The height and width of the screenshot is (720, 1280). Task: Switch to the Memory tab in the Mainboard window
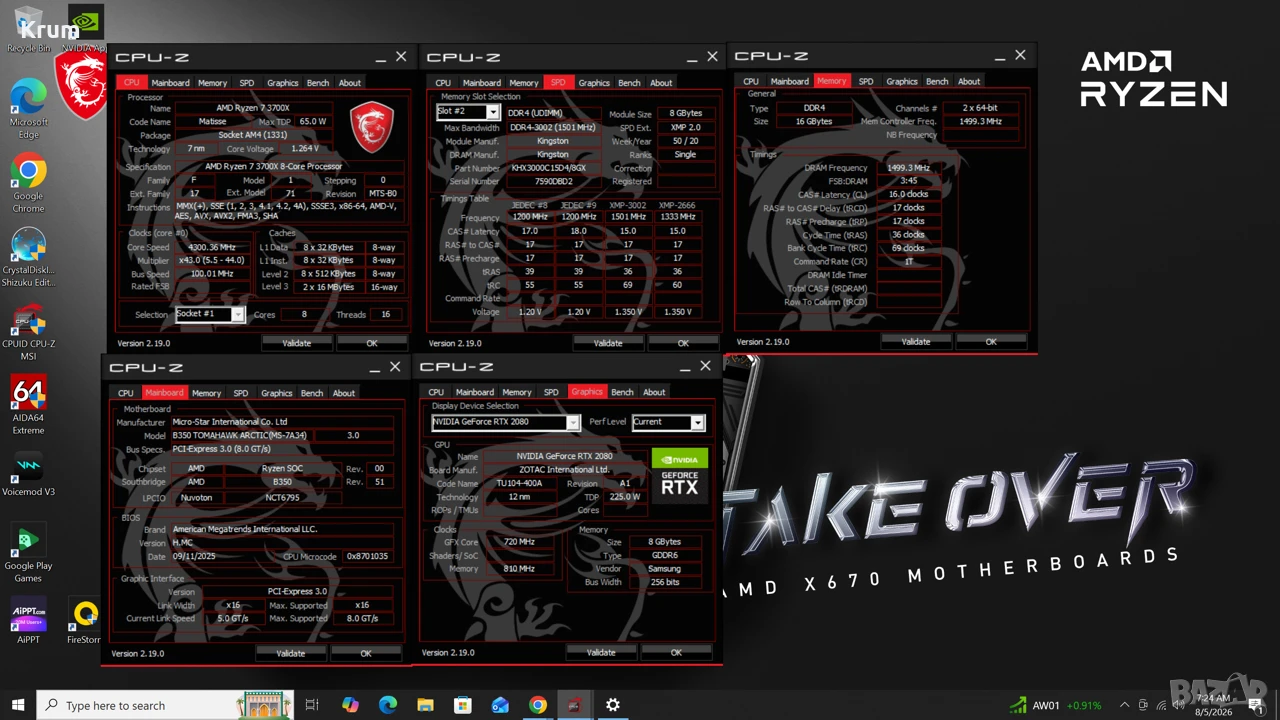207,393
